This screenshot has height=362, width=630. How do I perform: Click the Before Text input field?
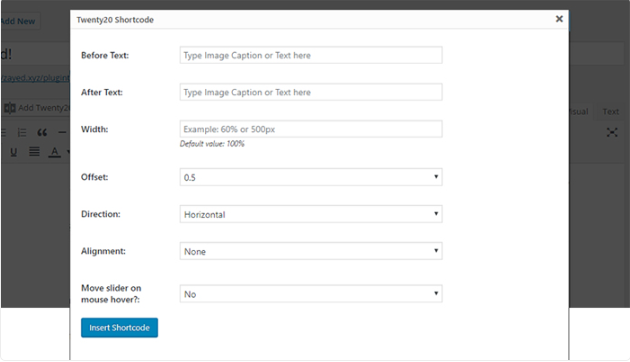tap(311, 55)
